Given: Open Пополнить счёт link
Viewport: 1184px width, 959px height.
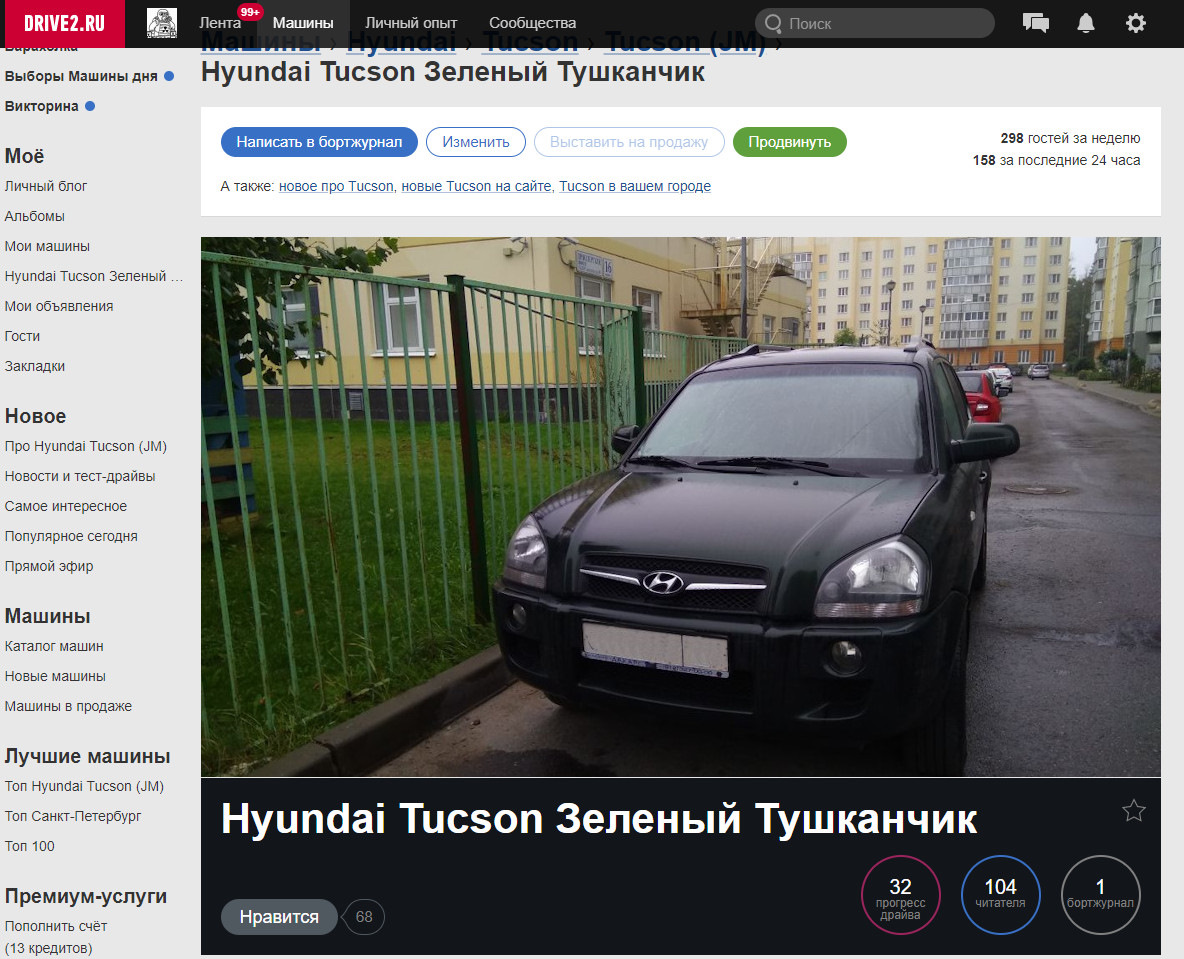Looking at the screenshot, I should click(x=56, y=927).
